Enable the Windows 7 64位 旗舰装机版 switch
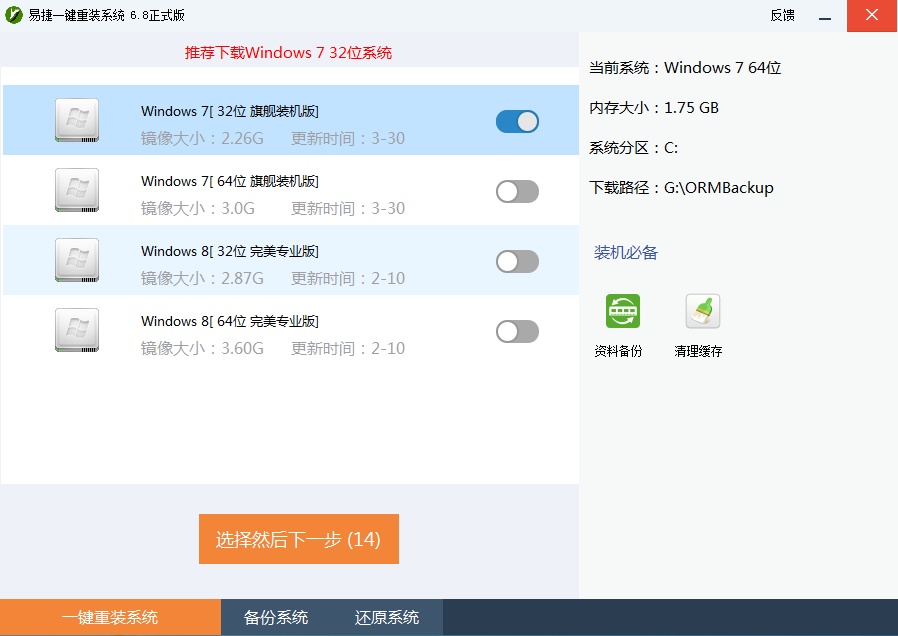The image size is (898, 636). click(x=517, y=191)
